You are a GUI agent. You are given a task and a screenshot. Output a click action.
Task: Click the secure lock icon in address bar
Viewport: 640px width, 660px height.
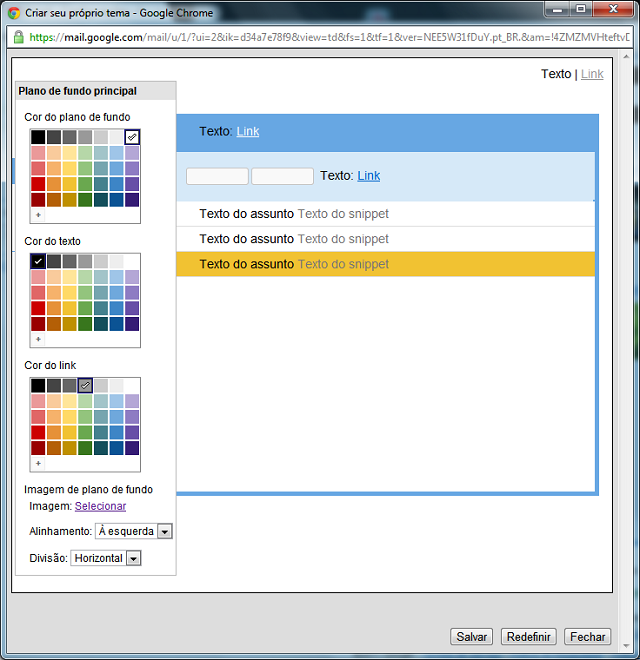pos(17,37)
